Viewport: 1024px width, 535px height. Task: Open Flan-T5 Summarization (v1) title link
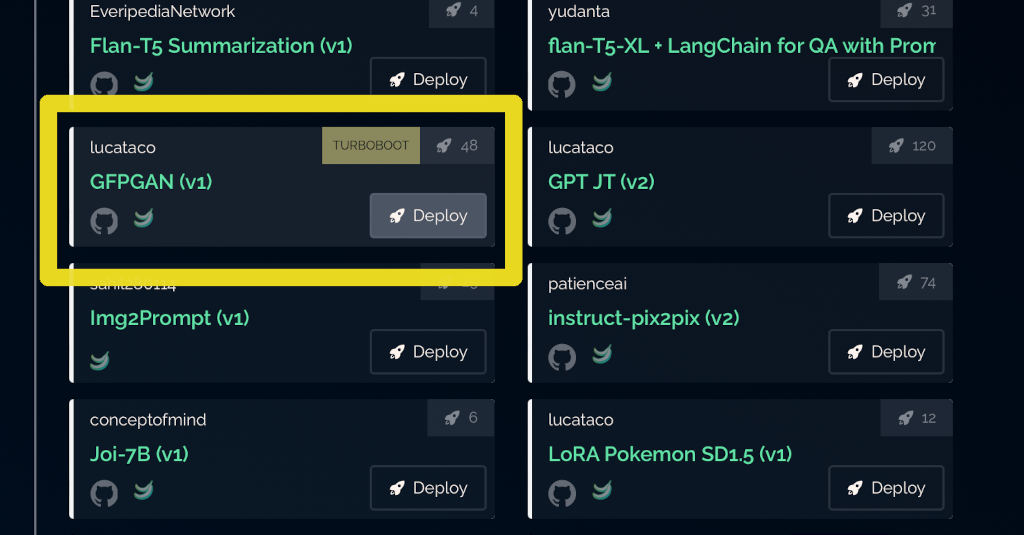[x=220, y=46]
